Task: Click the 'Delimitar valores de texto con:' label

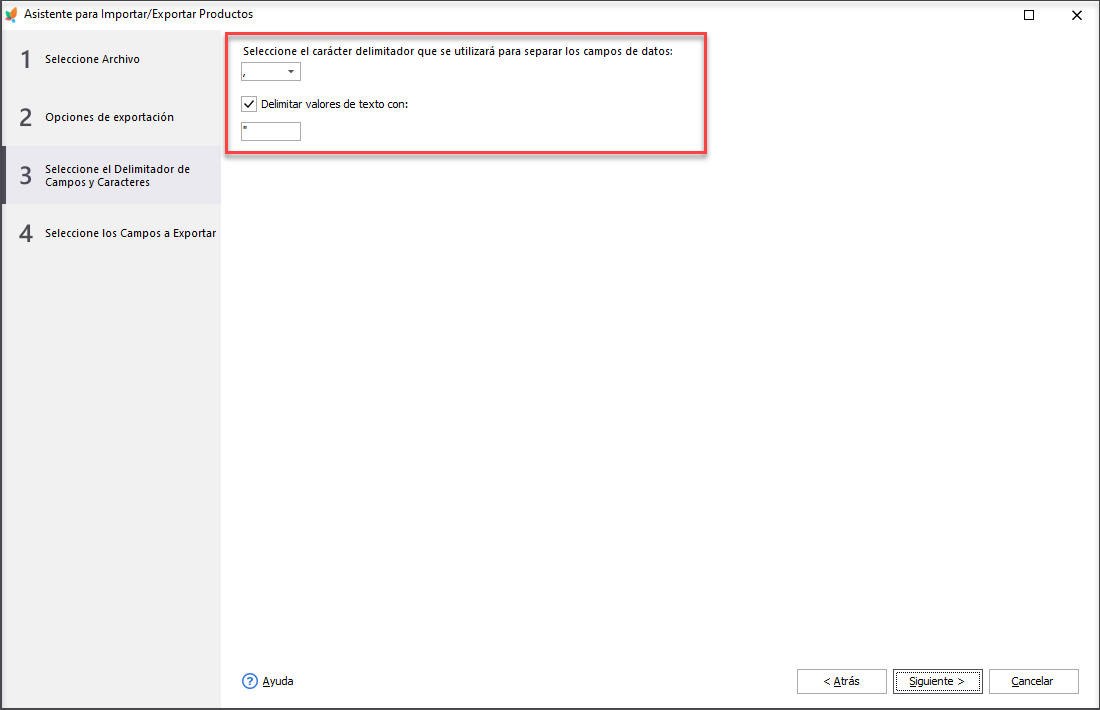Action: pyautogui.click(x=335, y=104)
